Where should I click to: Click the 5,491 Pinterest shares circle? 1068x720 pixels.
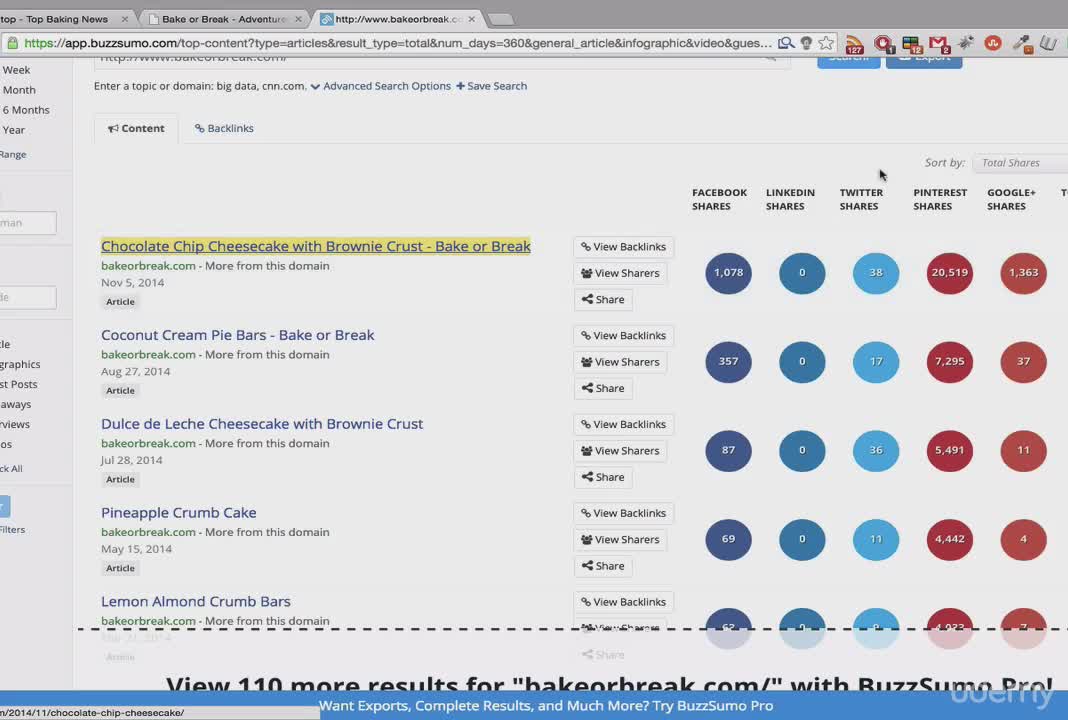tap(949, 451)
